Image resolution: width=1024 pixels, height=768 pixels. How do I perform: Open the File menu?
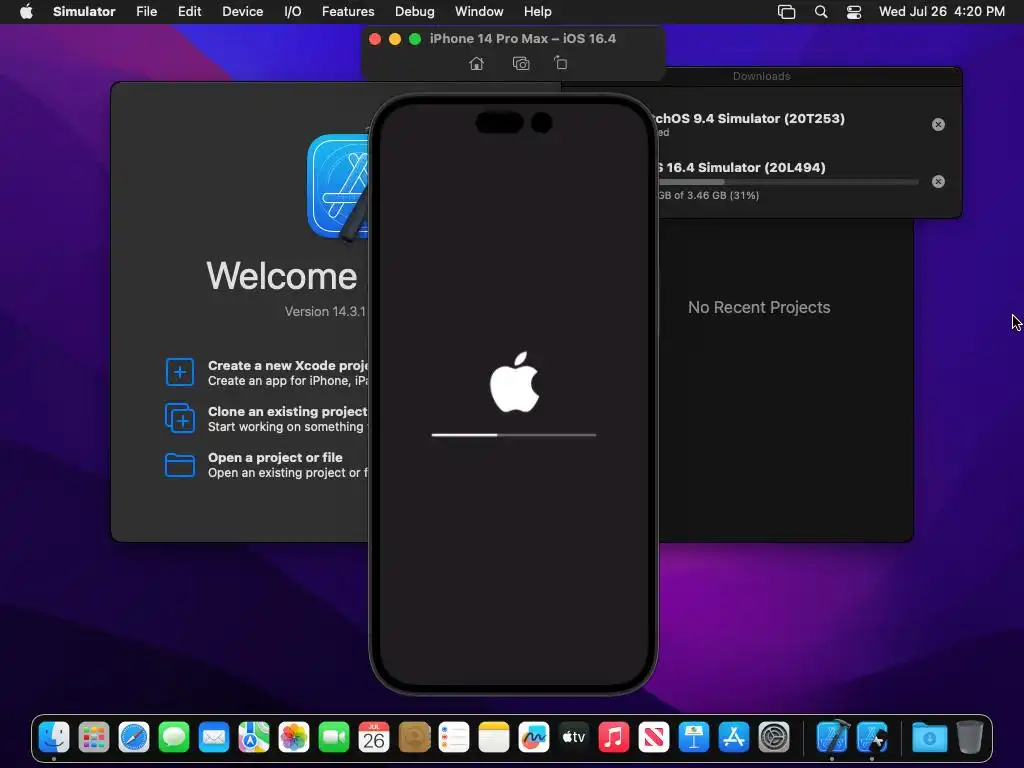click(146, 12)
